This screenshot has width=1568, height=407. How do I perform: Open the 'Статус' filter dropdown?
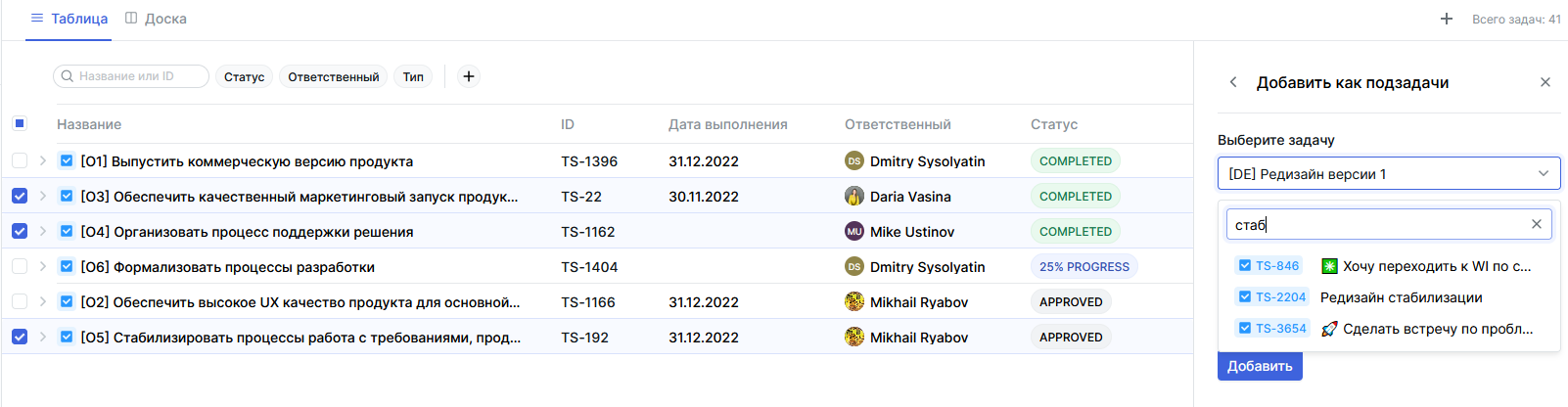pos(244,76)
